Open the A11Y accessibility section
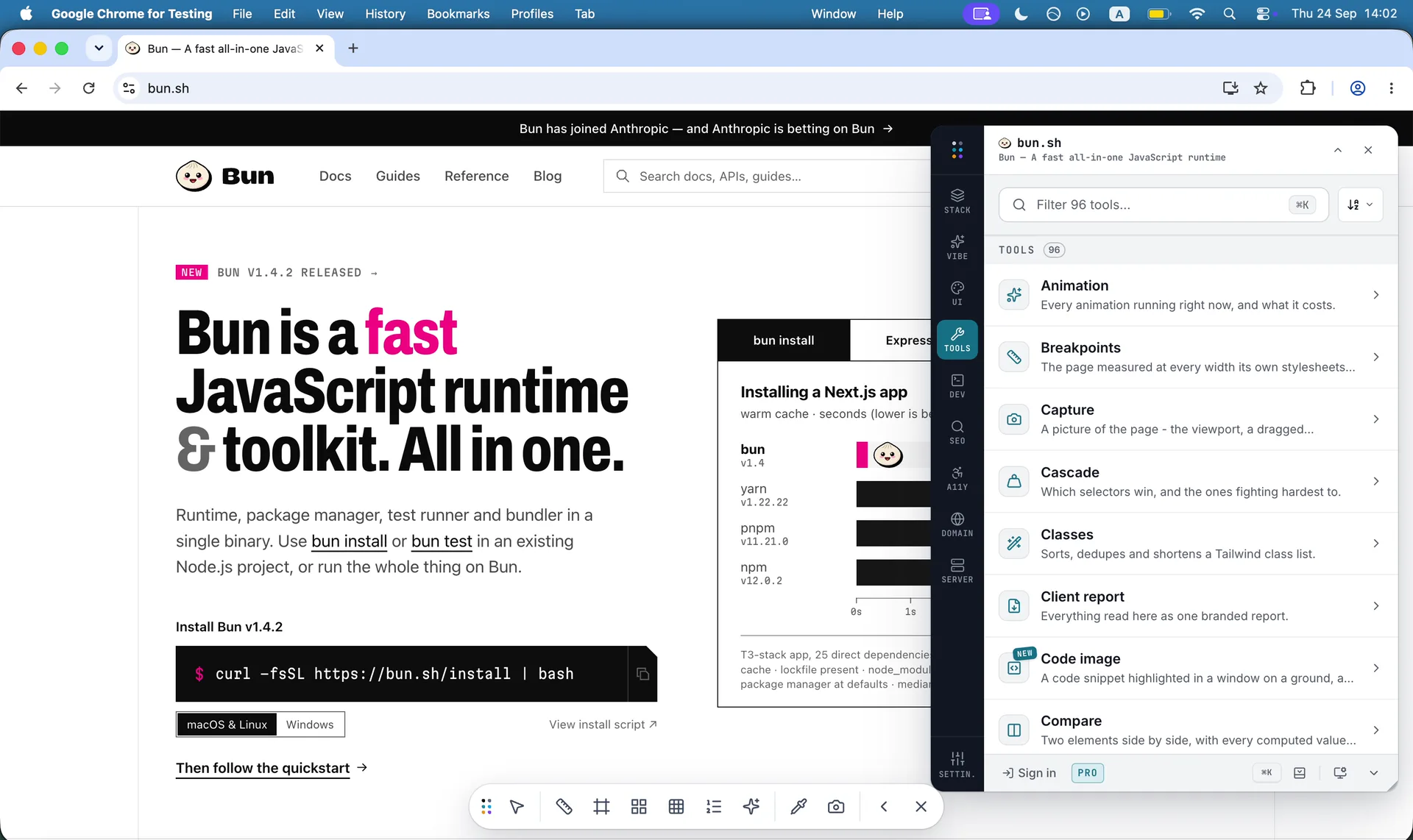1413x840 pixels. [957, 478]
